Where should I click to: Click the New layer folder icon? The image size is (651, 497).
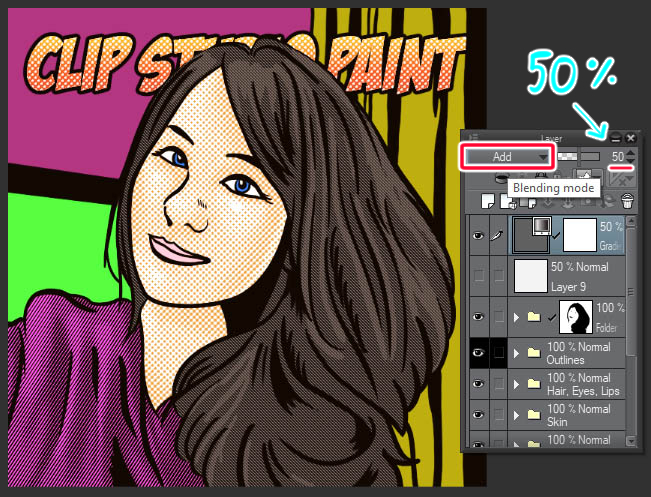click(526, 201)
